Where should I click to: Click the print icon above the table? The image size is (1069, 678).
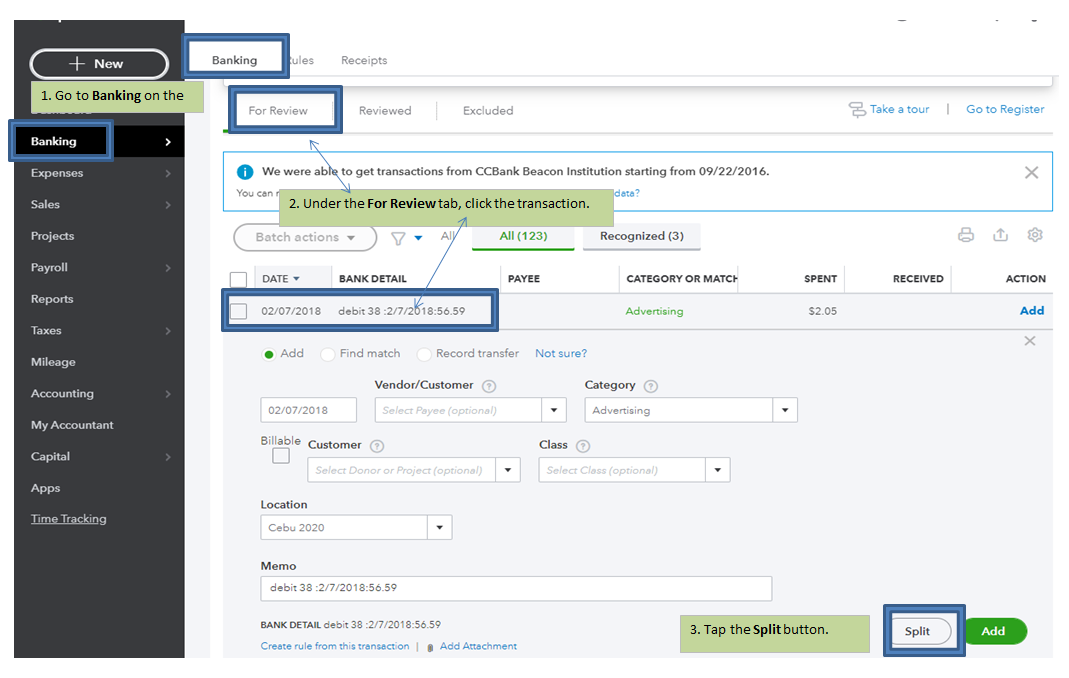[965, 235]
